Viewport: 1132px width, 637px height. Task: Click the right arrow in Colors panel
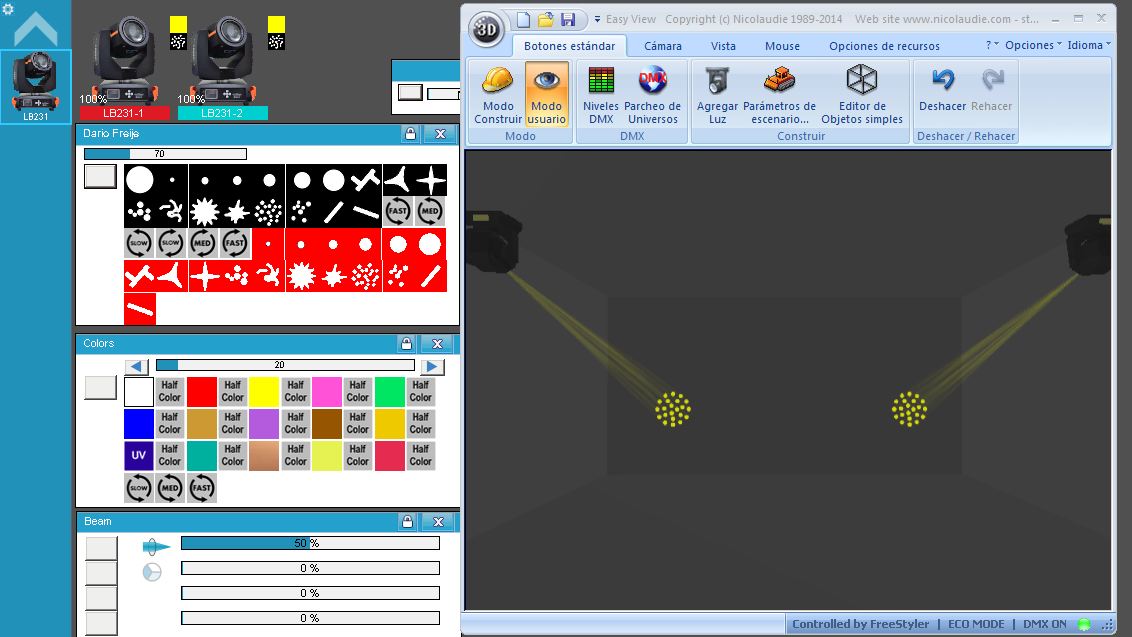(432, 367)
